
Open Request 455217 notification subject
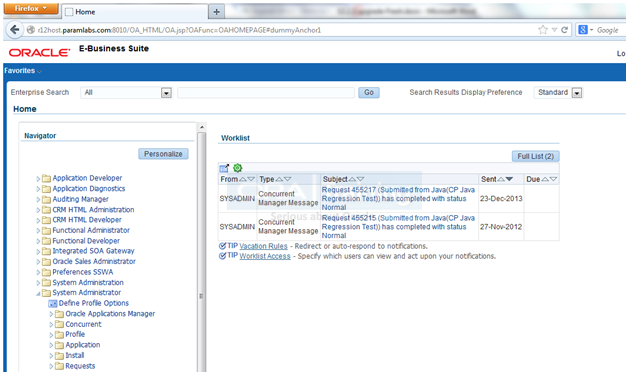398,199
